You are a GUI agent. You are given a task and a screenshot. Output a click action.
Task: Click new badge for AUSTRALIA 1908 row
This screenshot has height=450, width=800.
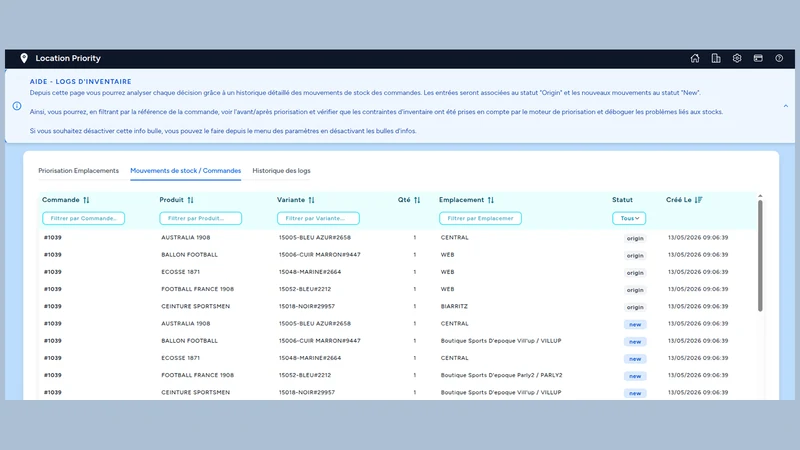tap(635, 324)
